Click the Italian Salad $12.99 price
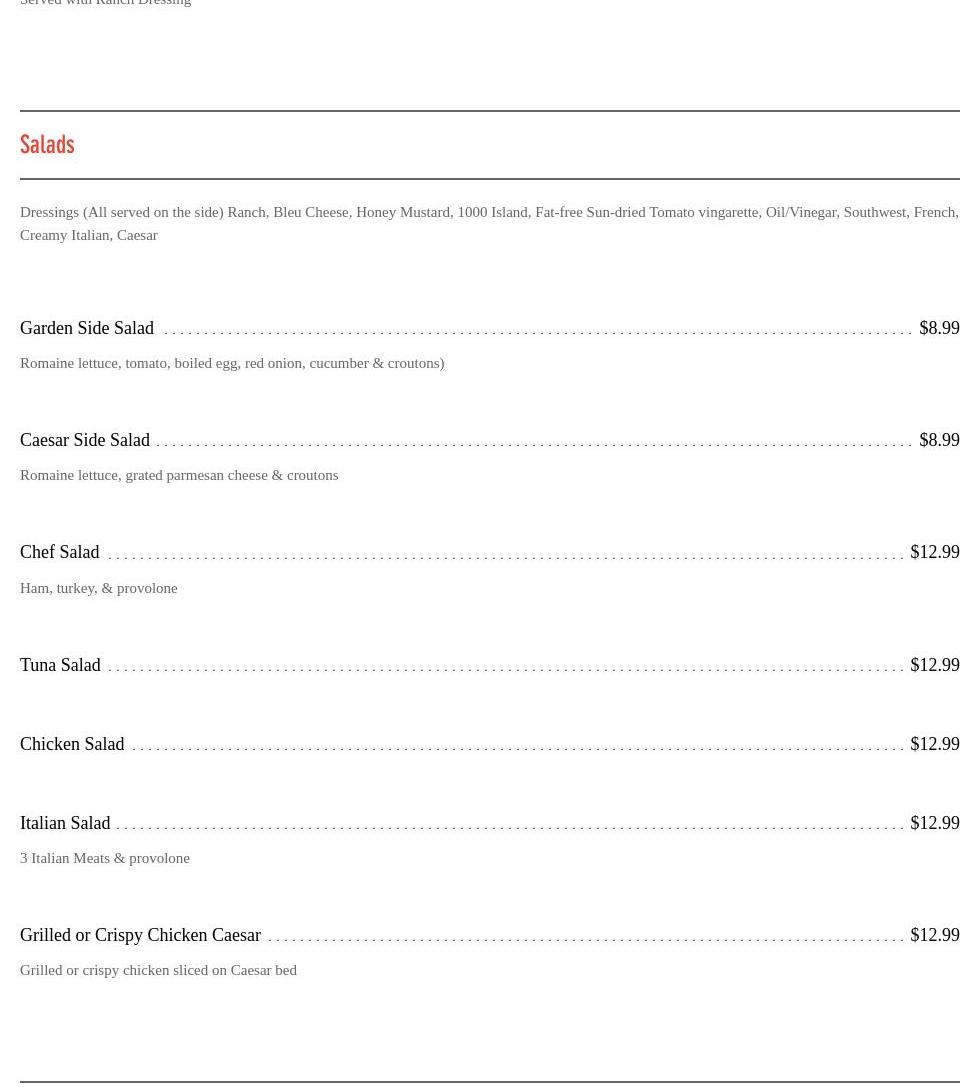965x1087 pixels. 935,824
